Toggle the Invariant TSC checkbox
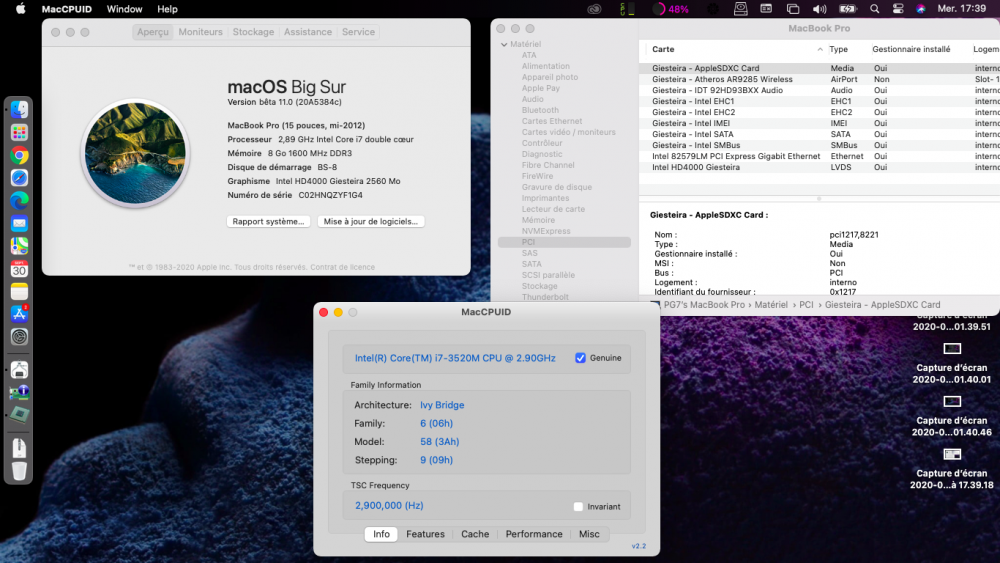This screenshot has height=563, width=1000. pos(578,506)
